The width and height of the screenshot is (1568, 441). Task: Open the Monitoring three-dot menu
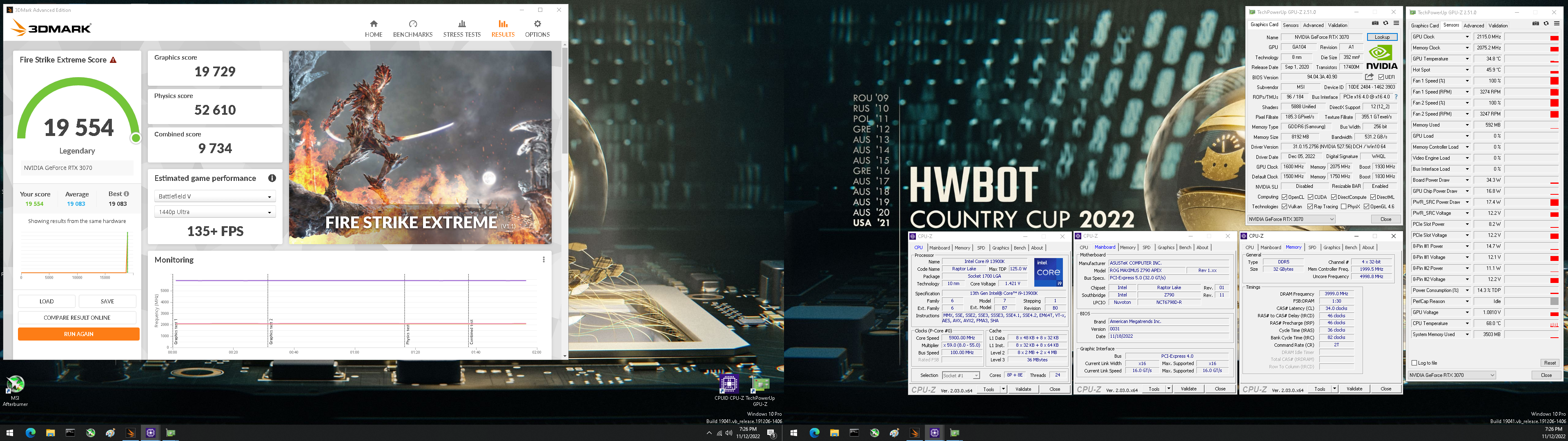click(x=543, y=259)
